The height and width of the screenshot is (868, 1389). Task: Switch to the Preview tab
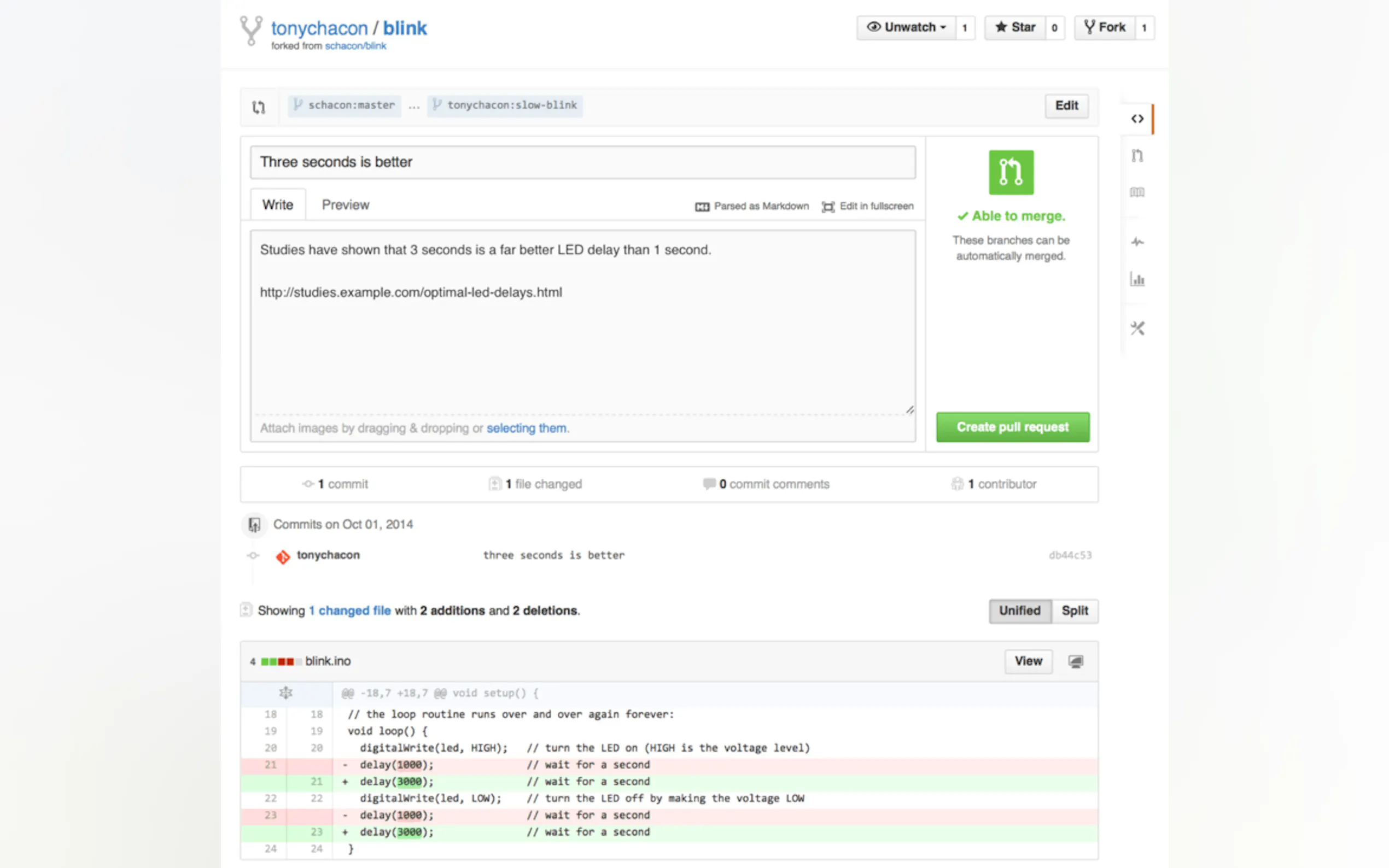[x=345, y=205]
